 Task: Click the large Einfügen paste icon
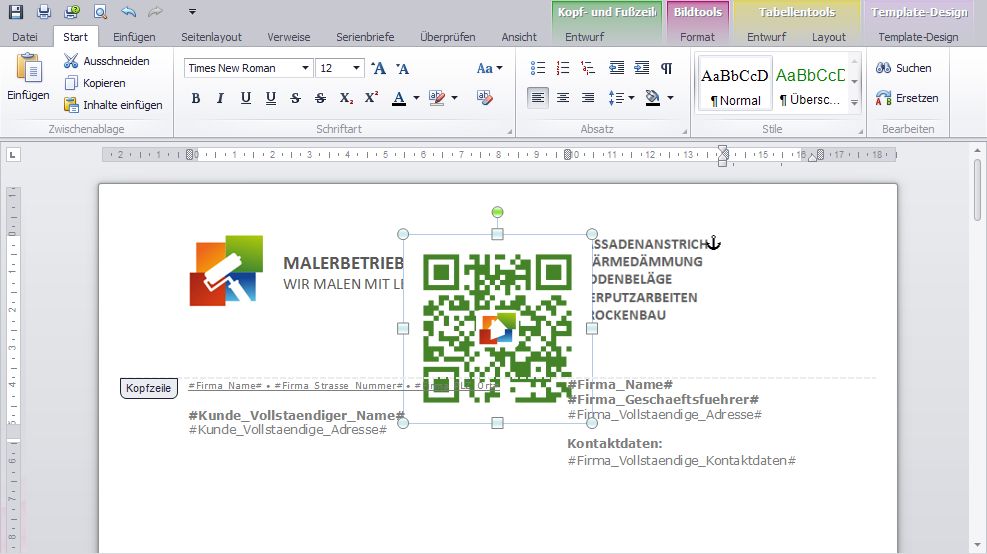pyautogui.click(x=28, y=68)
